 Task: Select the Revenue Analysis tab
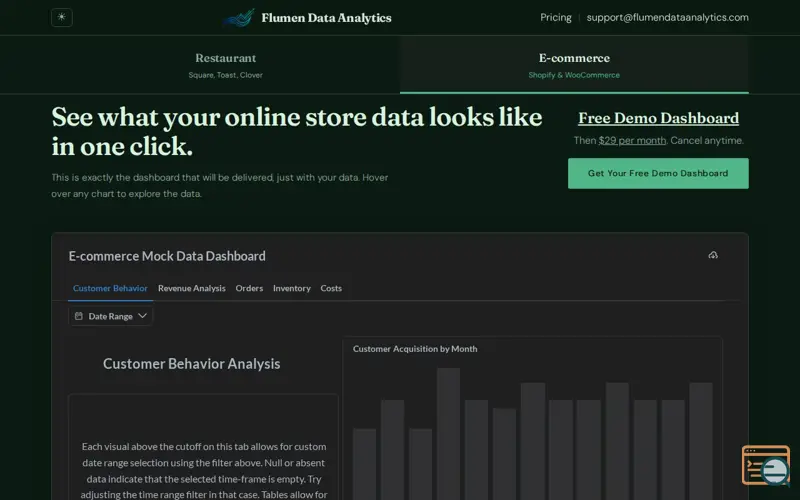click(x=192, y=288)
